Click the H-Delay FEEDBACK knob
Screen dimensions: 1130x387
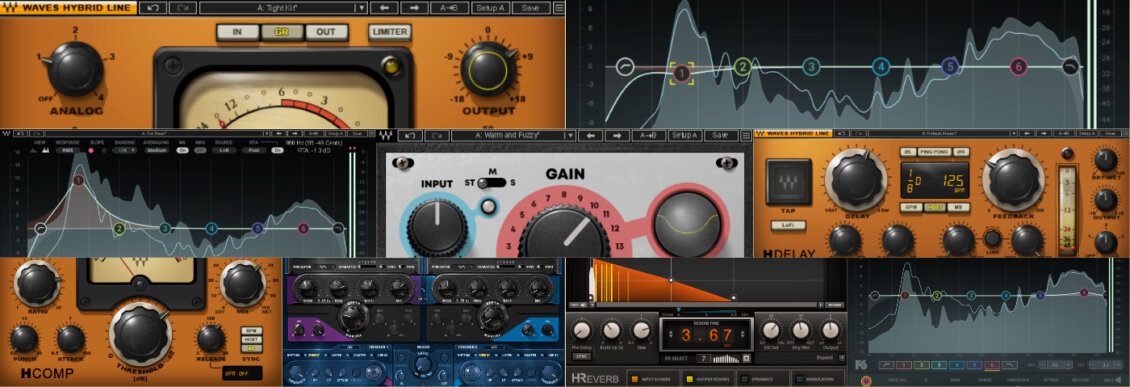click(x=1014, y=180)
